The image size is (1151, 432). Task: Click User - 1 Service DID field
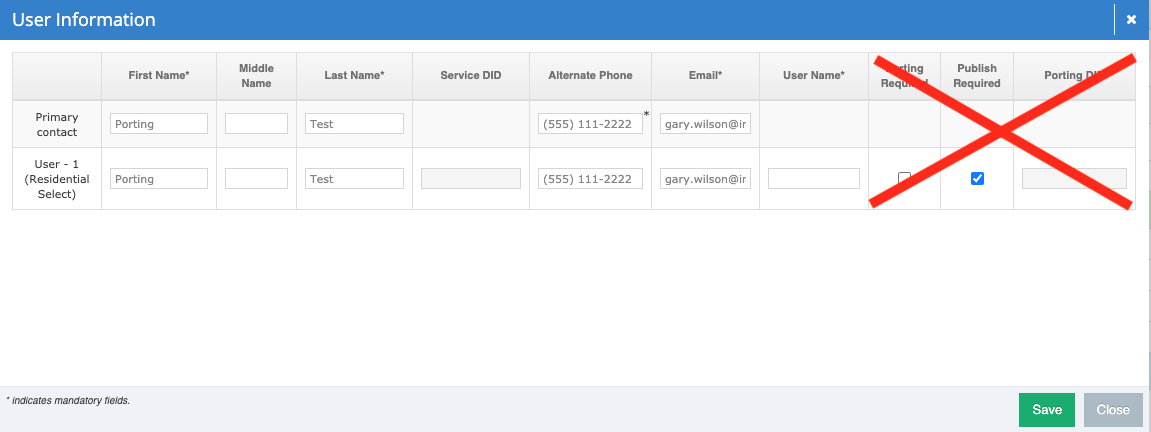tap(471, 179)
